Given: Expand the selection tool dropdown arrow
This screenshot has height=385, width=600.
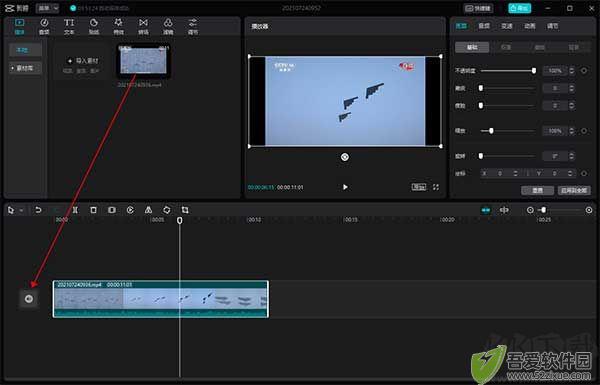Looking at the screenshot, I should tap(21, 210).
